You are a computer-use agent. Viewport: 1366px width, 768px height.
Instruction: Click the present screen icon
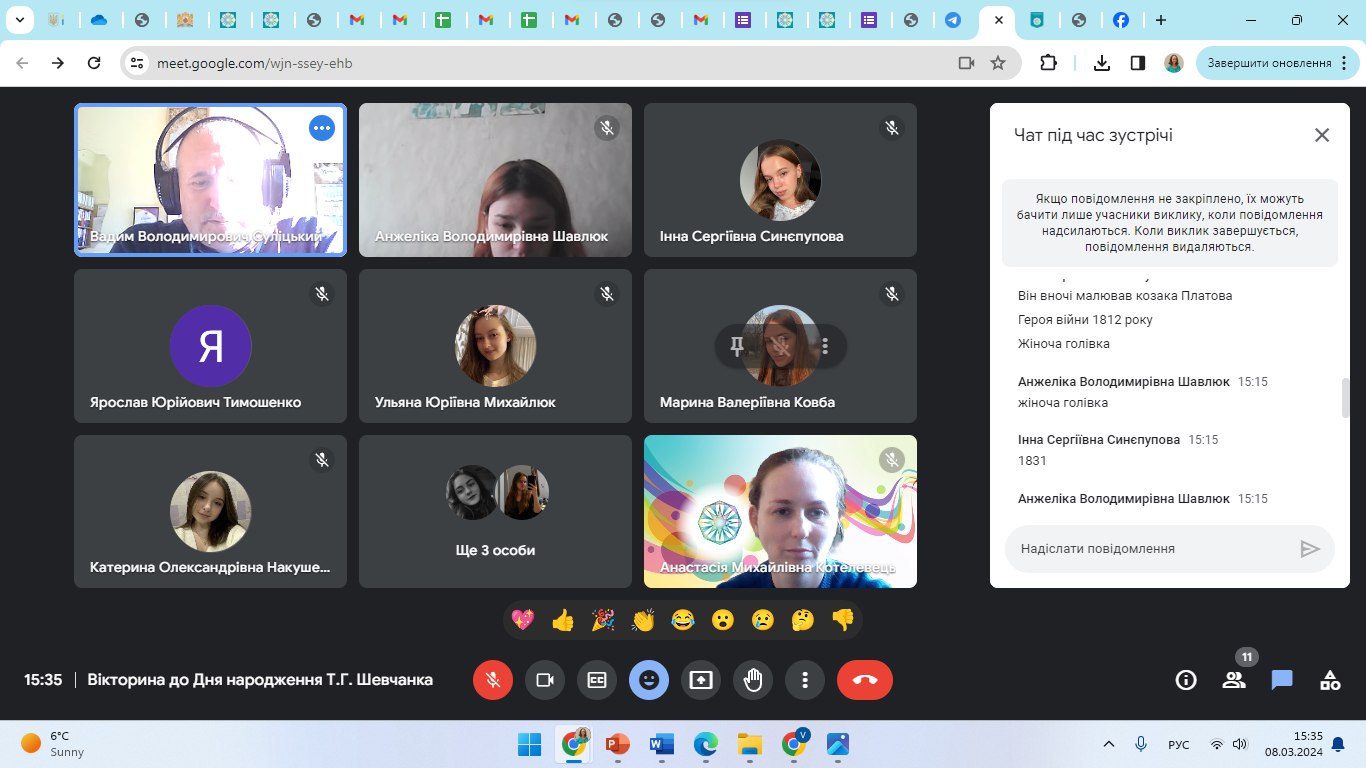coord(701,680)
